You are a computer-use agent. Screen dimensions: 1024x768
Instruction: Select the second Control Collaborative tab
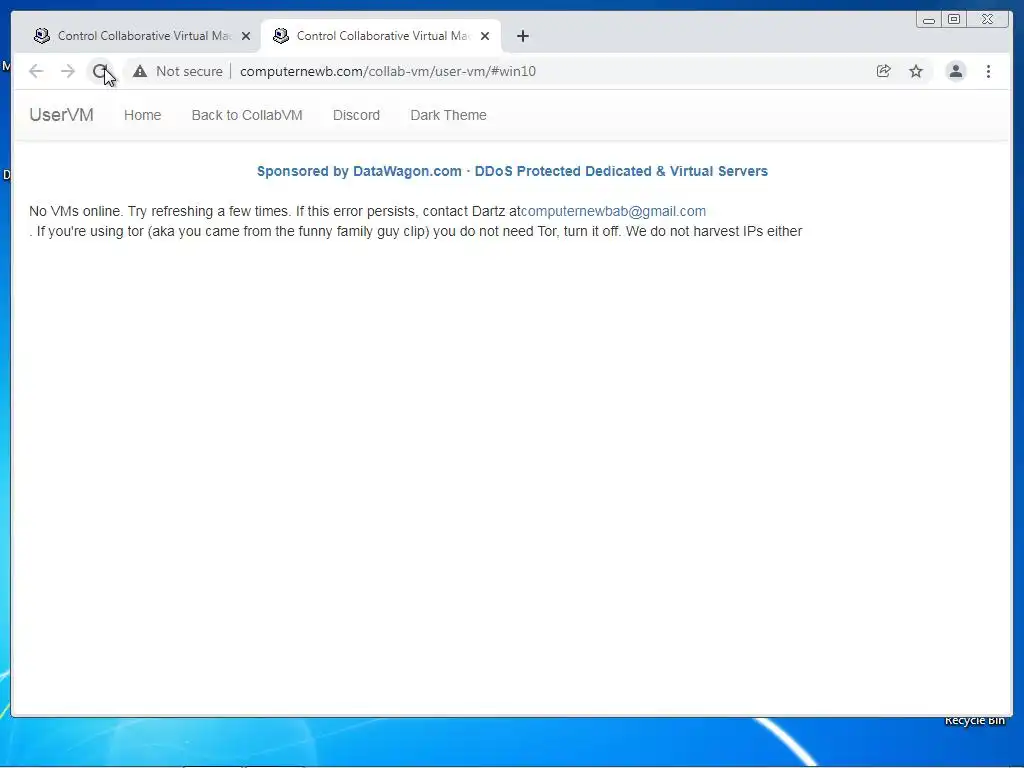(x=381, y=36)
